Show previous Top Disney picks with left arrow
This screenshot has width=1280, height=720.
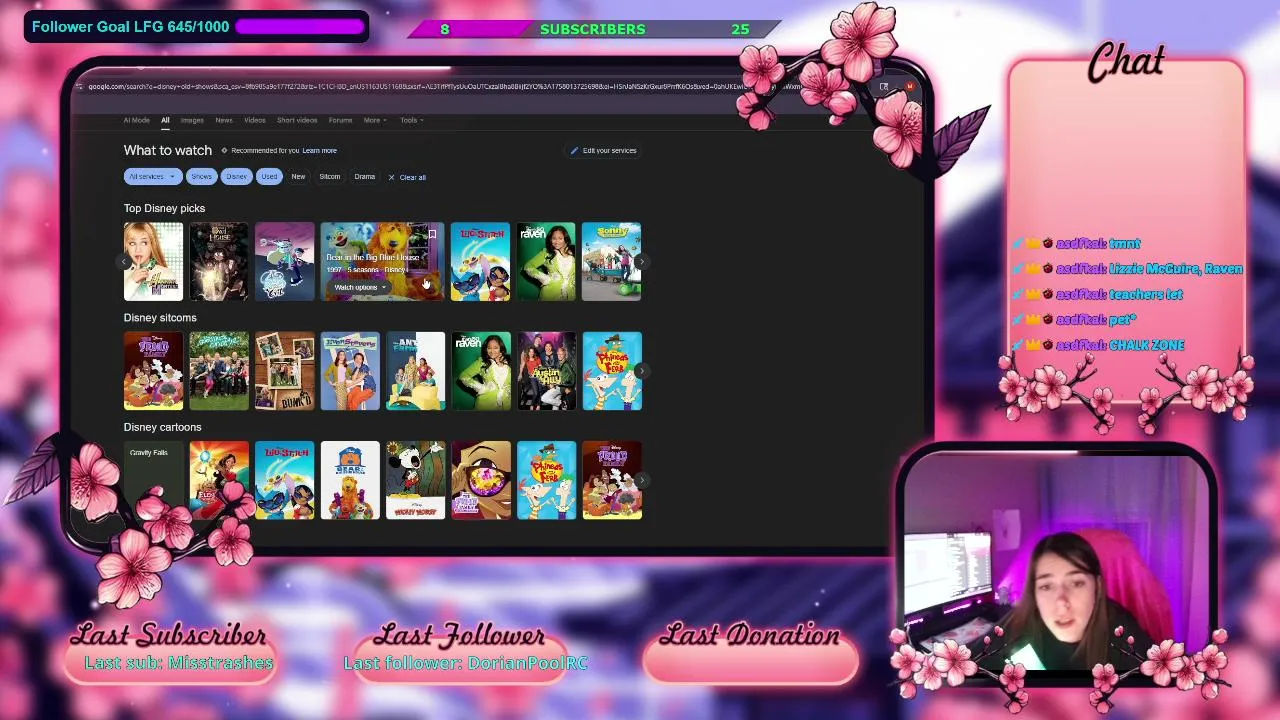click(125, 262)
